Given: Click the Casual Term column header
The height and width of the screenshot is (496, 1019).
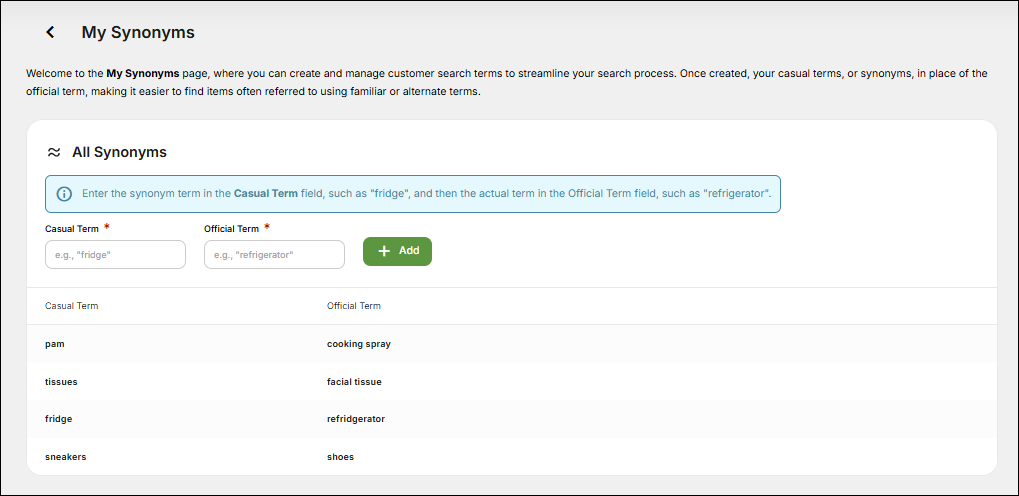Looking at the screenshot, I should [x=72, y=306].
